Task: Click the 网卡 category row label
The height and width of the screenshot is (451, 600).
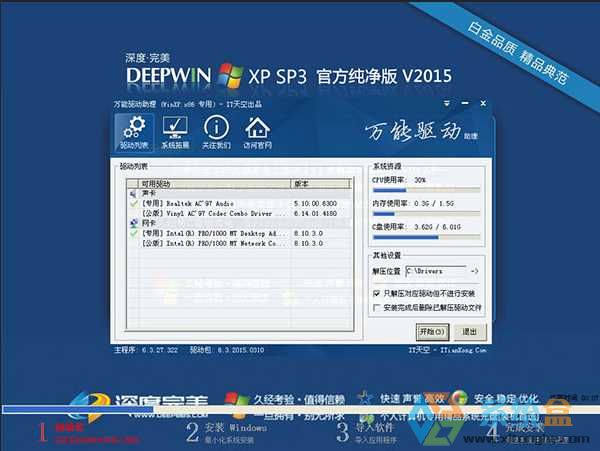Action: (149, 223)
